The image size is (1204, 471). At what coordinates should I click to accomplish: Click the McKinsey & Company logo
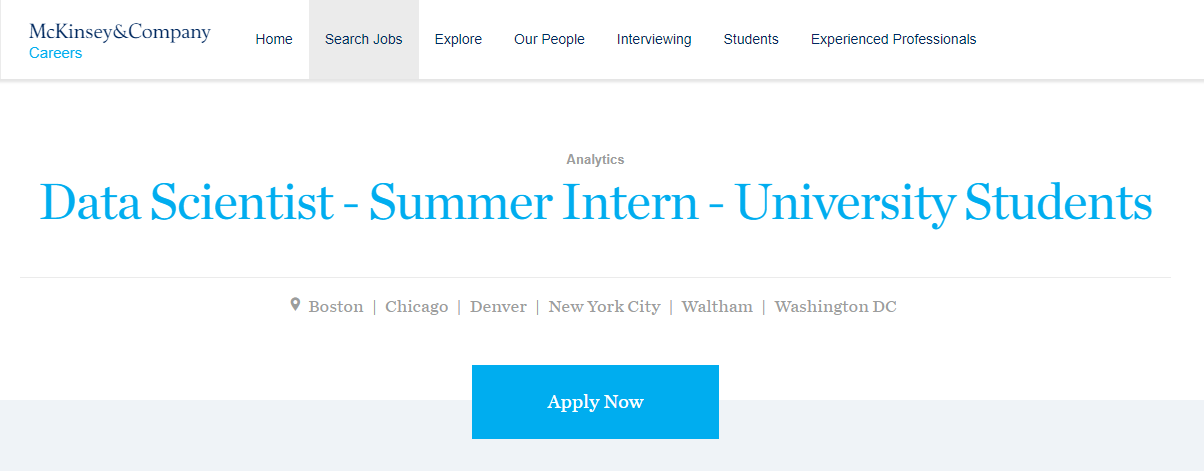point(120,32)
